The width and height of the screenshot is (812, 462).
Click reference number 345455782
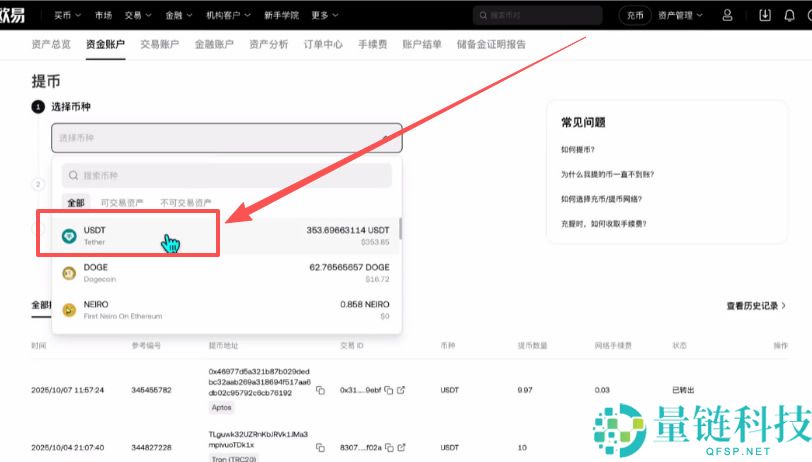pyautogui.click(x=151, y=390)
